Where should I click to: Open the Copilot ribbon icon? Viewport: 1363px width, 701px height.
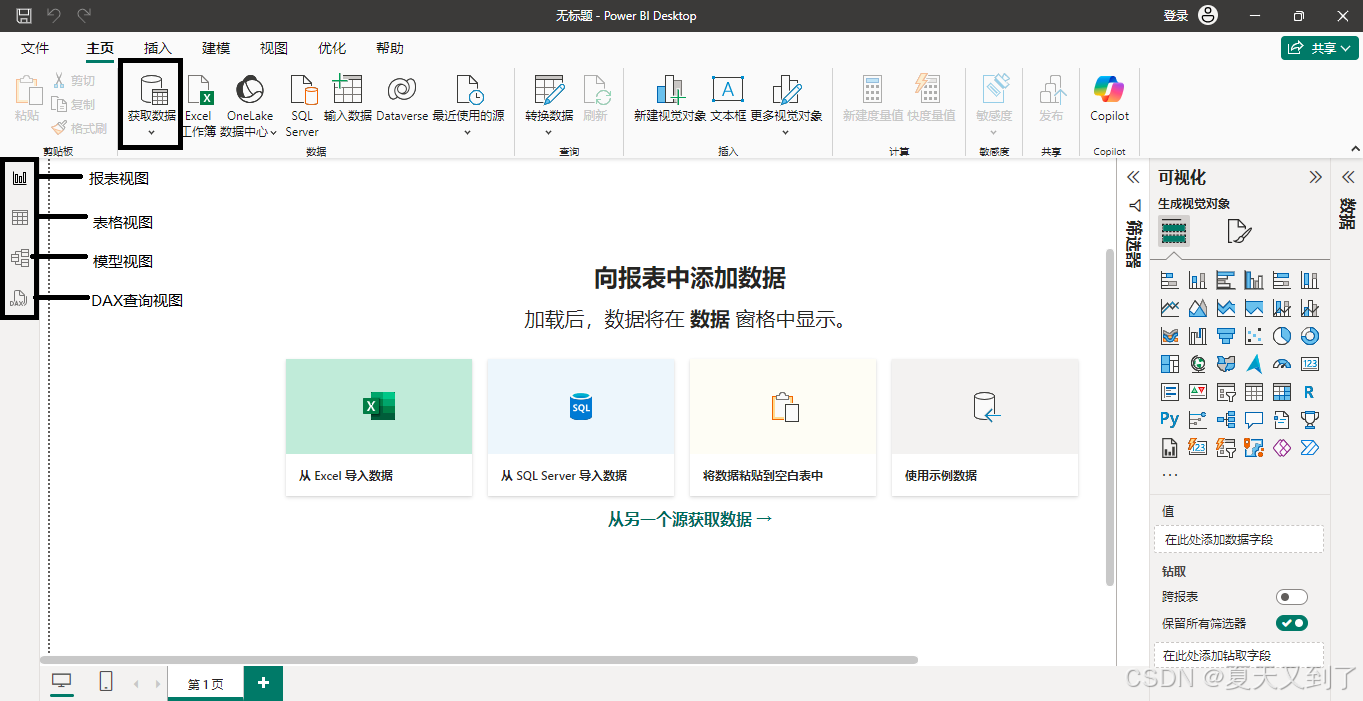pos(1109,98)
